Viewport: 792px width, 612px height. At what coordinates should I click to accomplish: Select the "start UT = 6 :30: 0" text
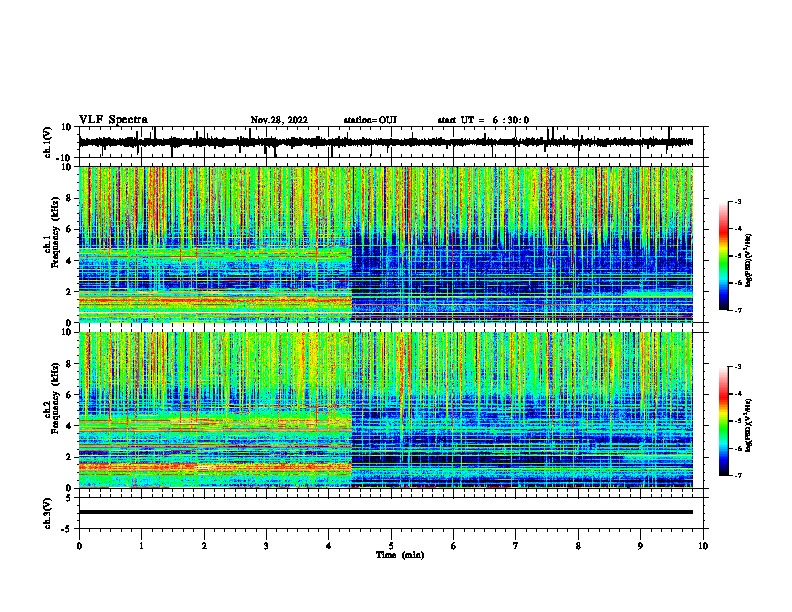point(483,120)
